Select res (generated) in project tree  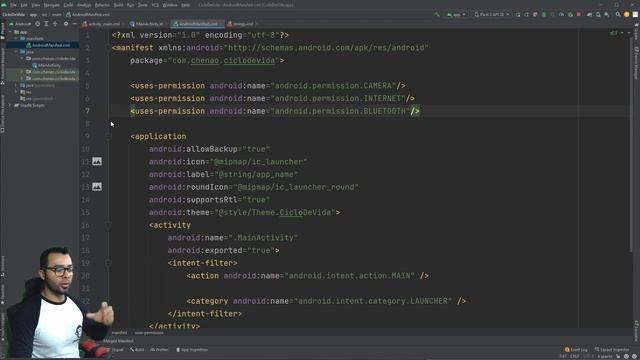click(37, 99)
